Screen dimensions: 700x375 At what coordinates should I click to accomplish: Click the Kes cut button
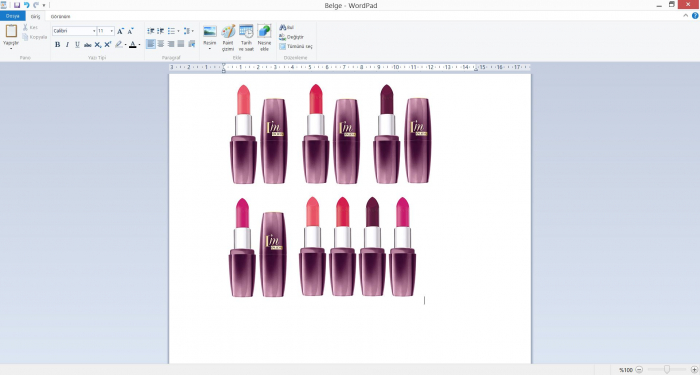(30, 28)
